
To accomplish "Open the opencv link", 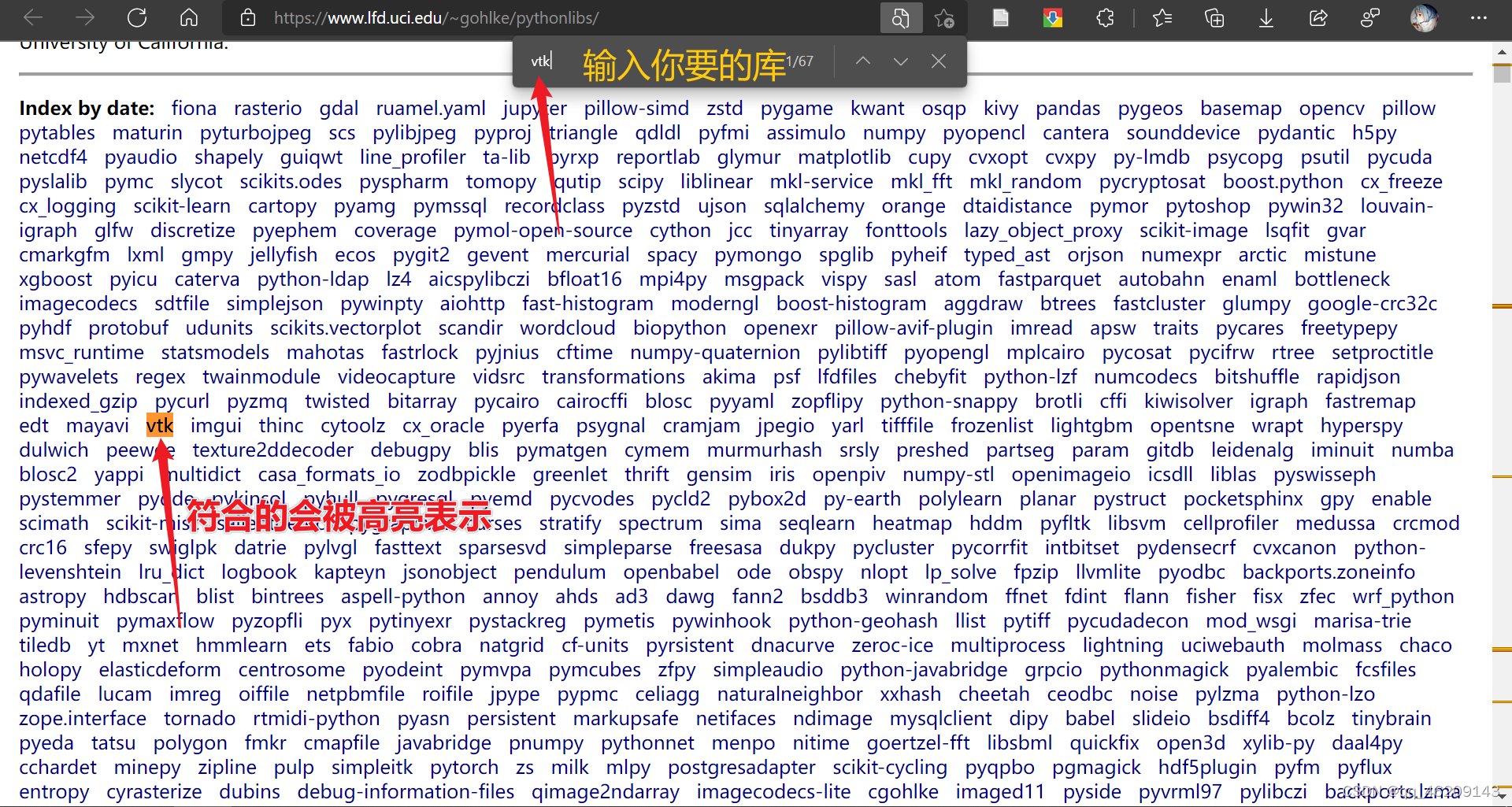I will point(1332,109).
